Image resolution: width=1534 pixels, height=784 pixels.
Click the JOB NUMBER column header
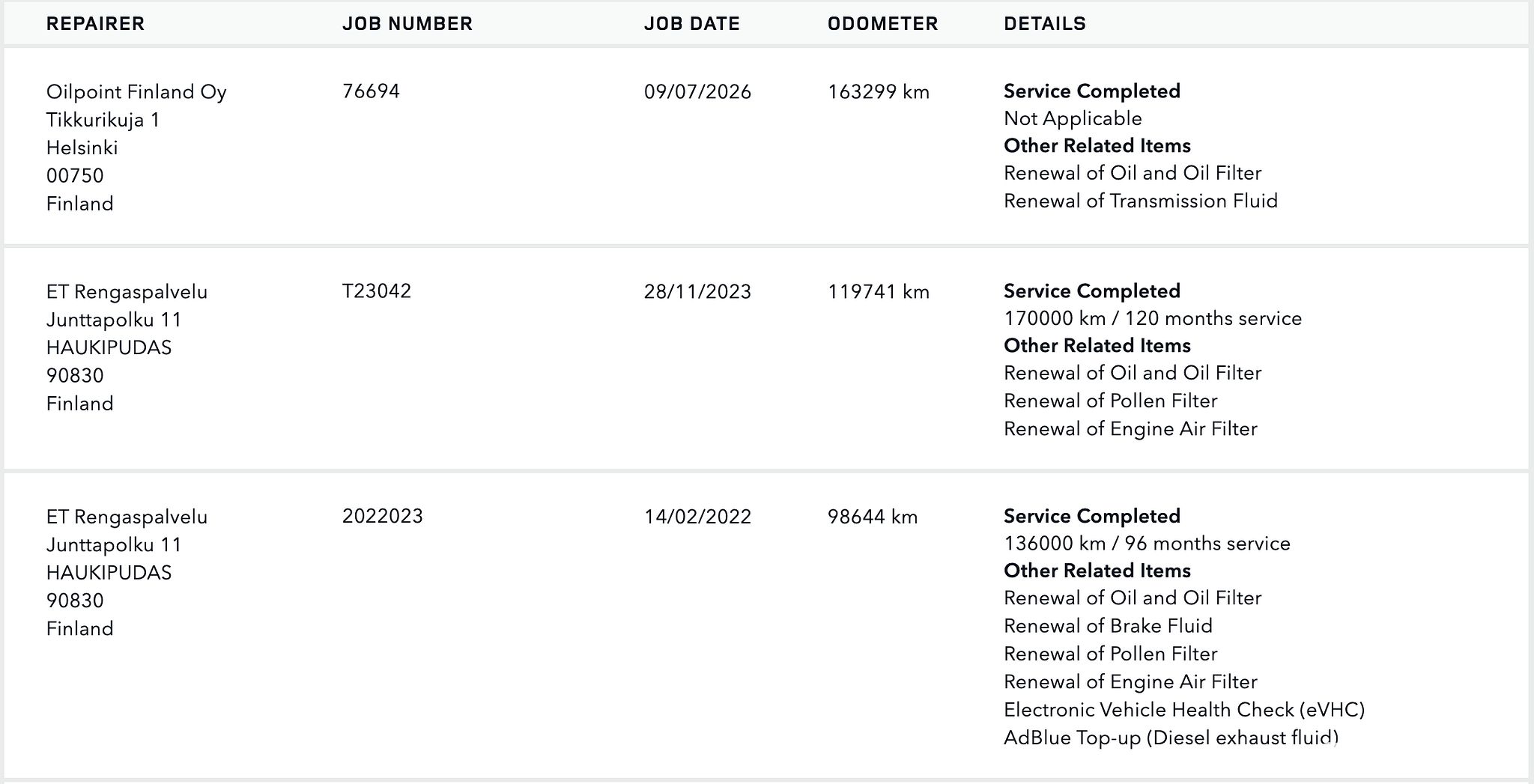(x=407, y=24)
